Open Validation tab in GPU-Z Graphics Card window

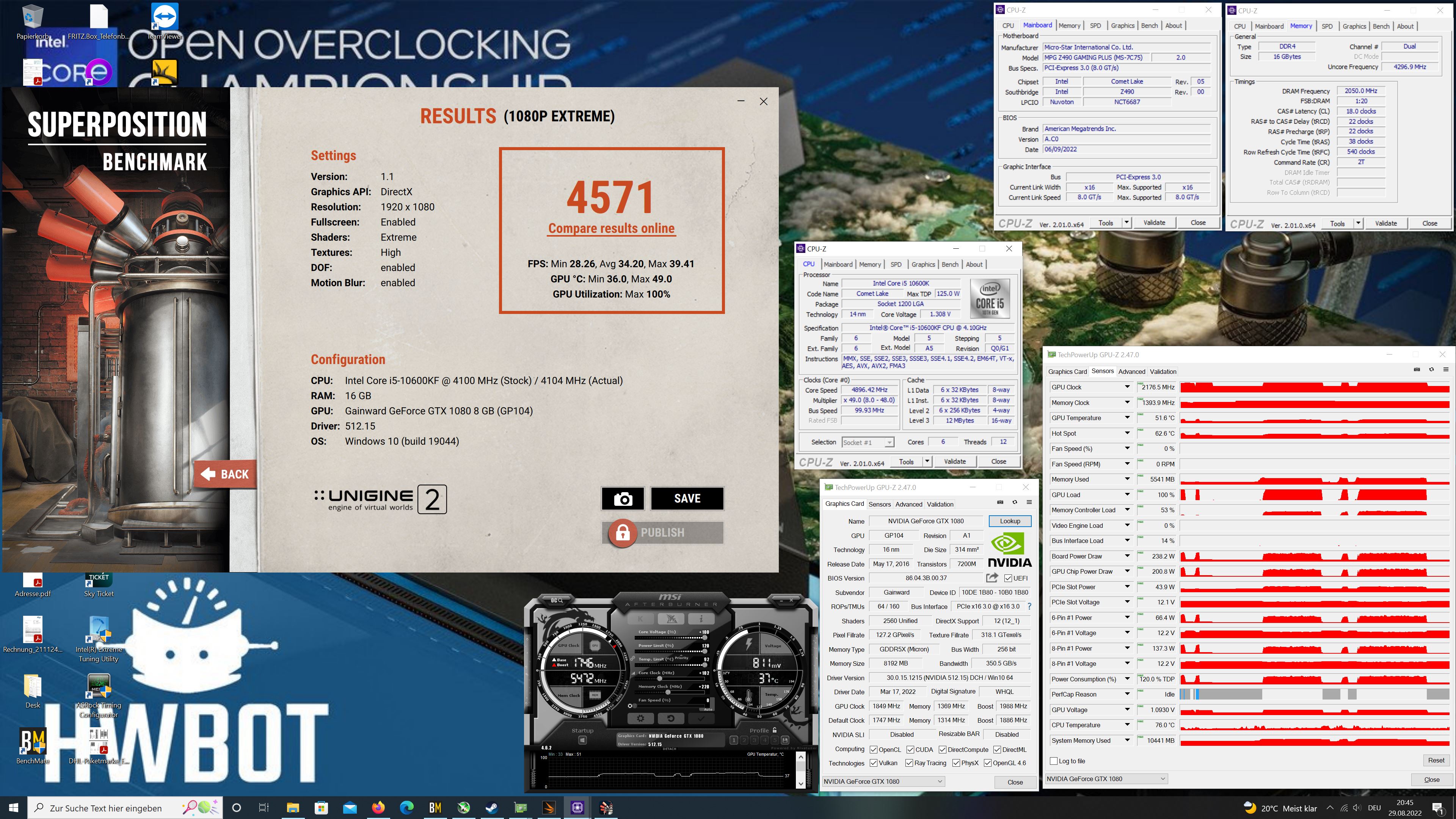(x=940, y=504)
